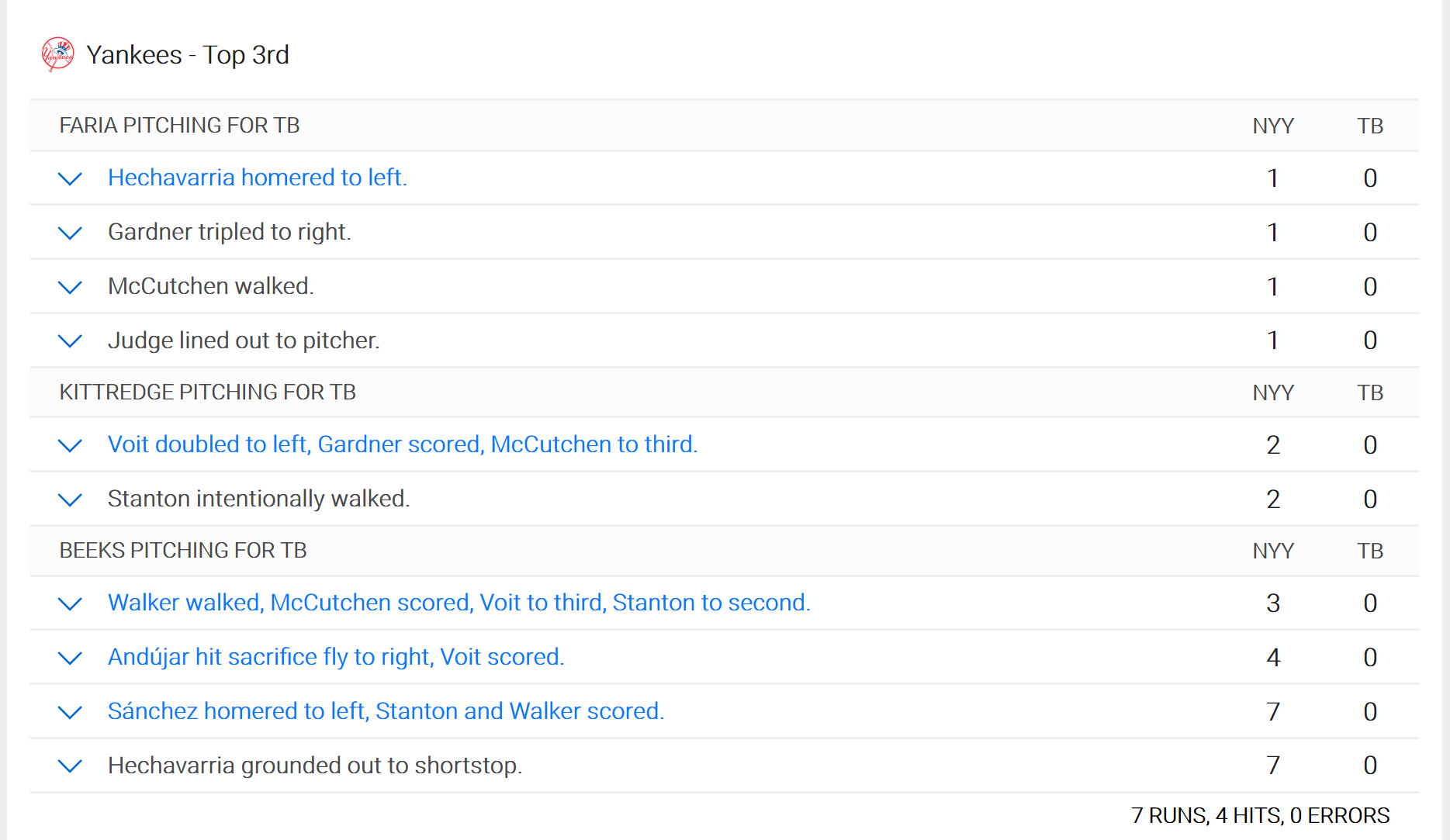
Task: Expand the Sánchez homered play chevron
Action: coord(70,712)
